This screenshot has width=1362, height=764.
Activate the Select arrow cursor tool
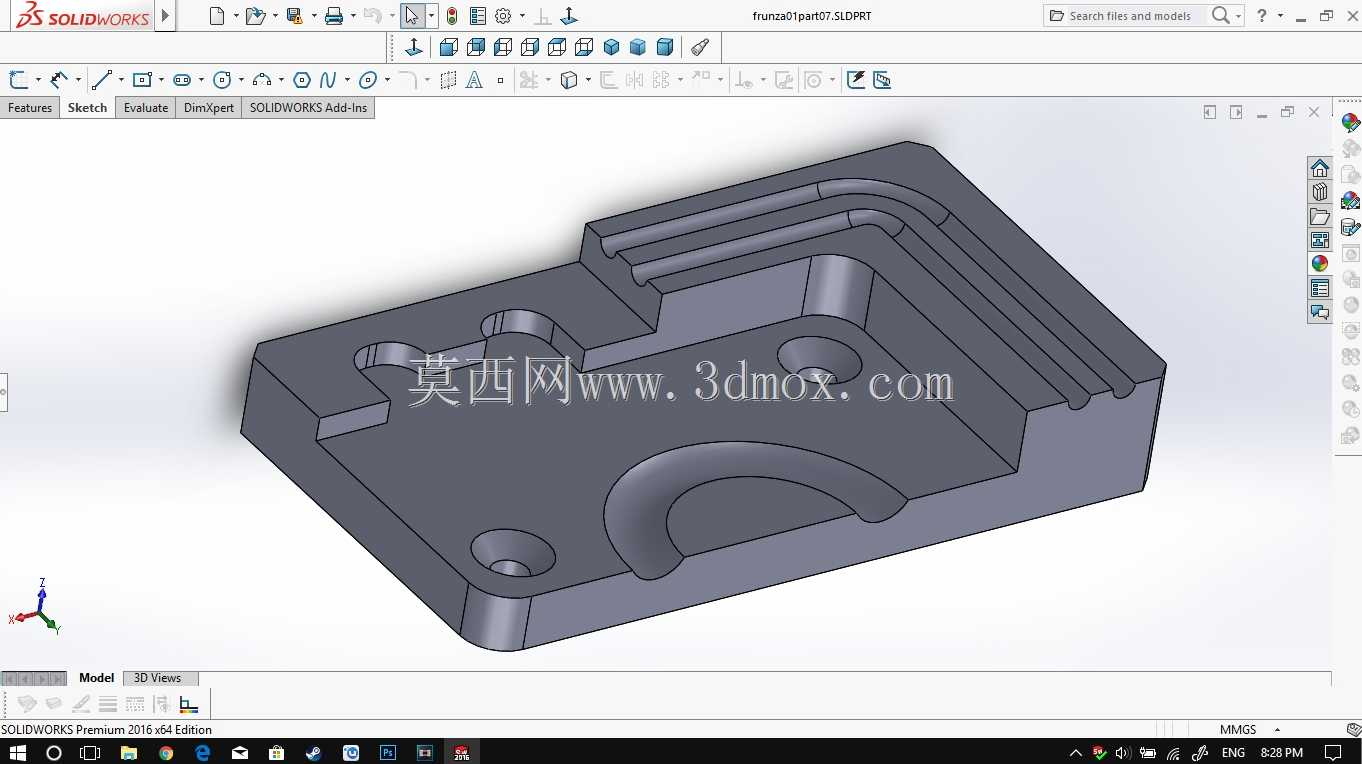click(412, 16)
